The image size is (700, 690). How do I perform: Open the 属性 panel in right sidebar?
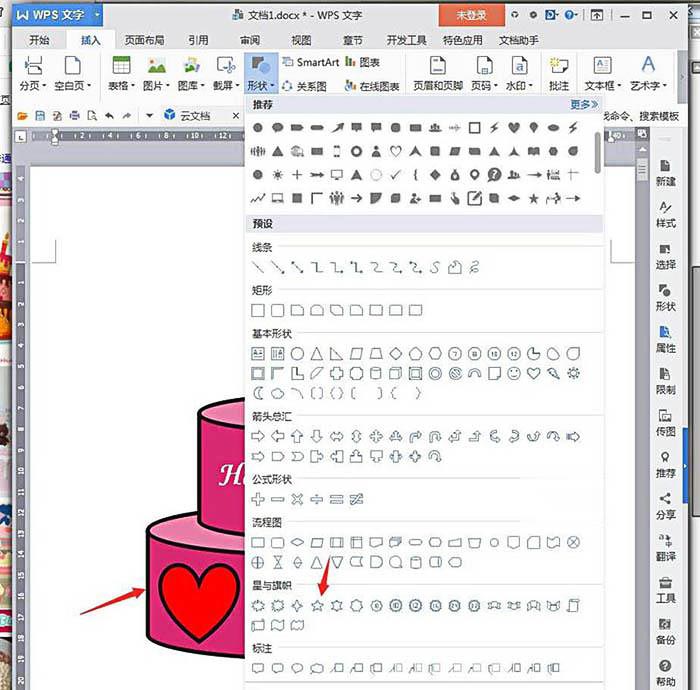665,340
